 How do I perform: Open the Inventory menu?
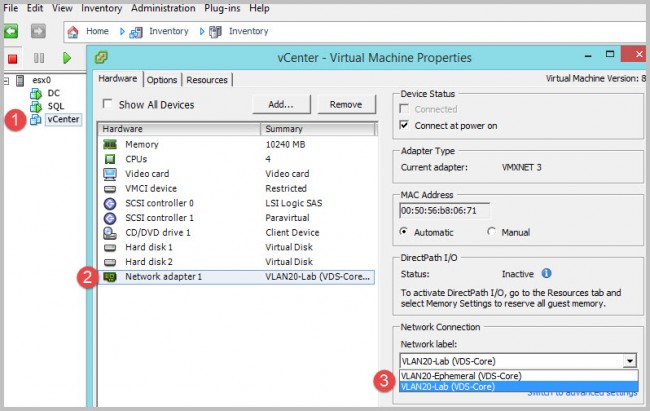coord(102,8)
